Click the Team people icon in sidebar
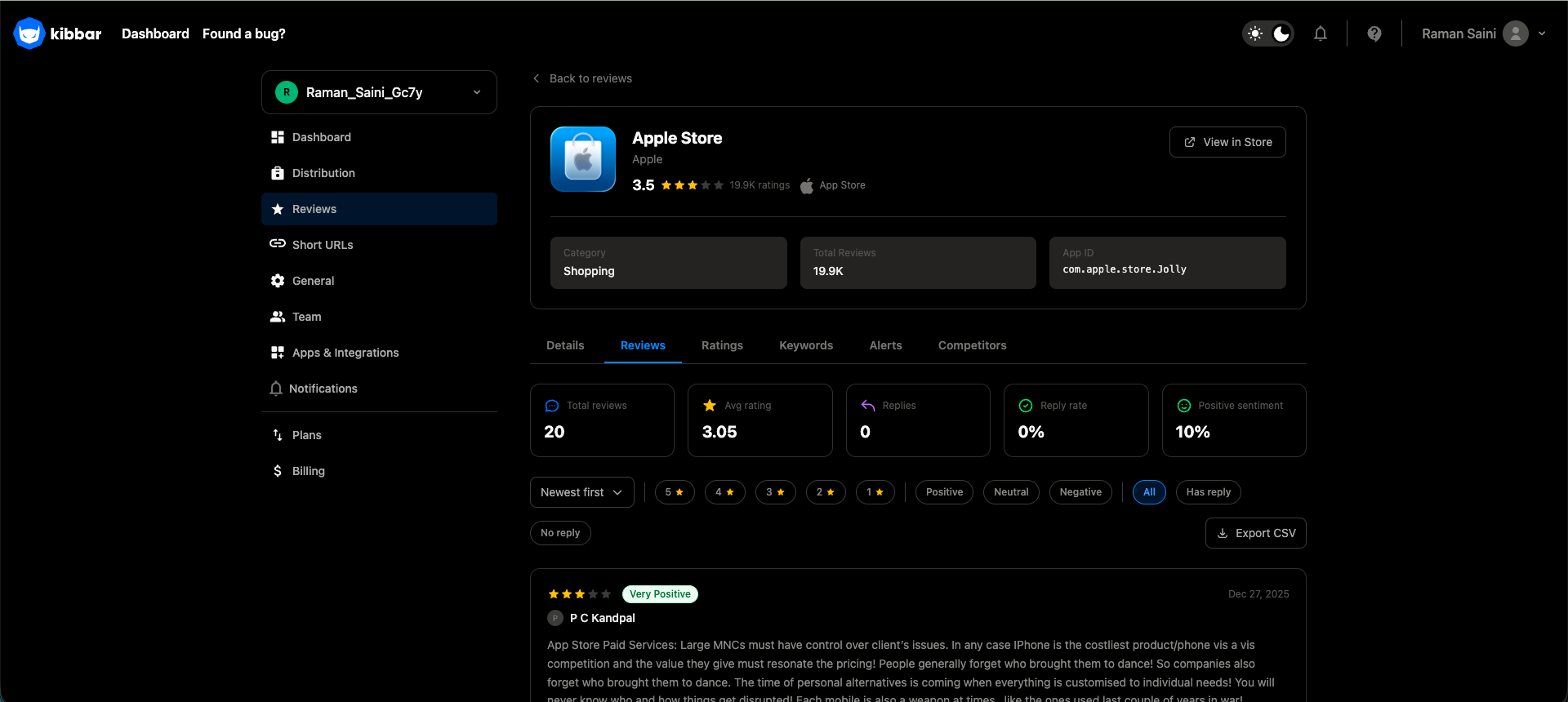 [x=278, y=317]
